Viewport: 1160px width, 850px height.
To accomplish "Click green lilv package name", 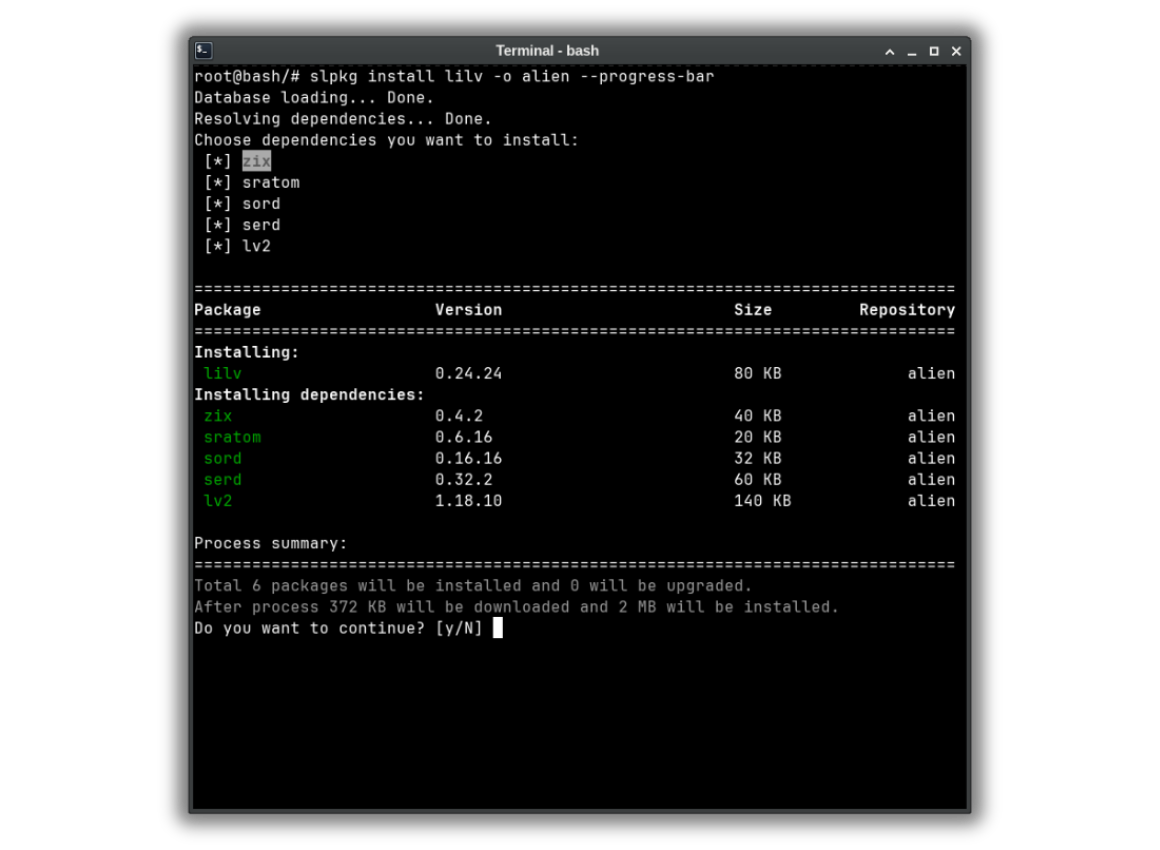I will tap(223, 374).
